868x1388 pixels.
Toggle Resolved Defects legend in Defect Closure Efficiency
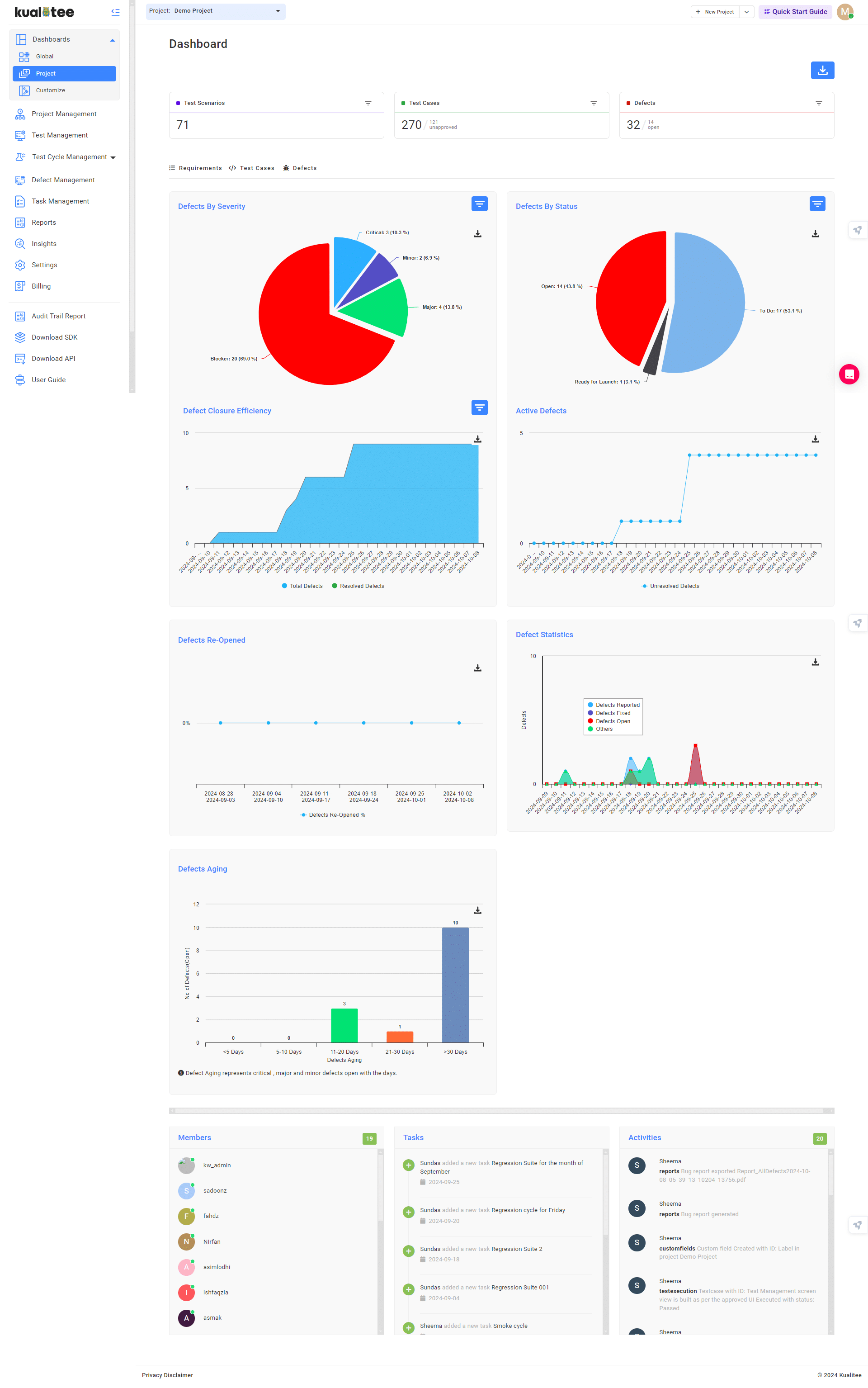click(x=358, y=586)
